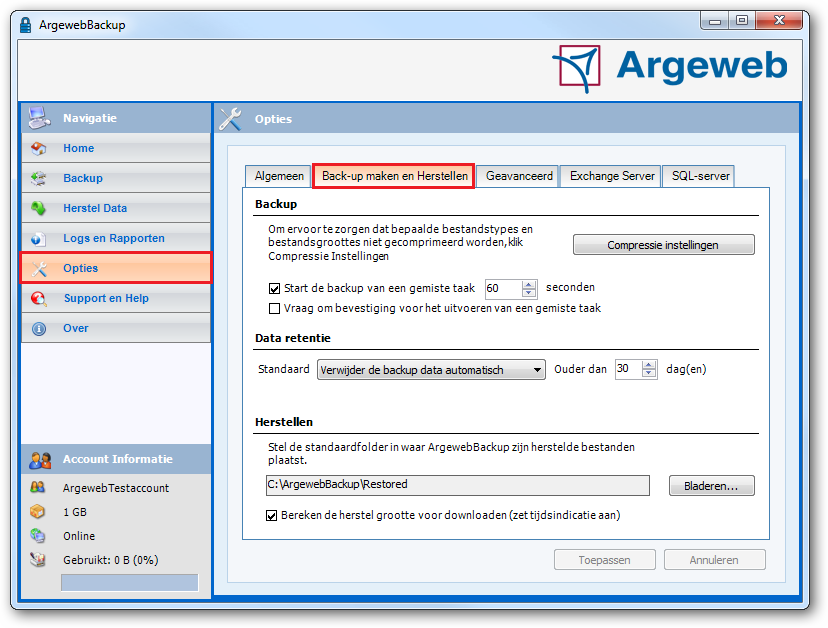
Task: Click the seconden number field showing 60
Action: click(503, 288)
